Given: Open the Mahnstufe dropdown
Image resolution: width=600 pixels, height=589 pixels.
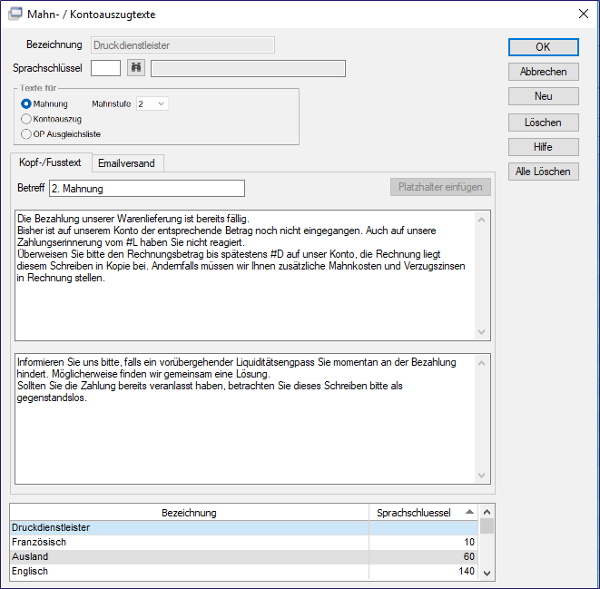Looking at the screenshot, I should pyautogui.click(x=152, y=104).
